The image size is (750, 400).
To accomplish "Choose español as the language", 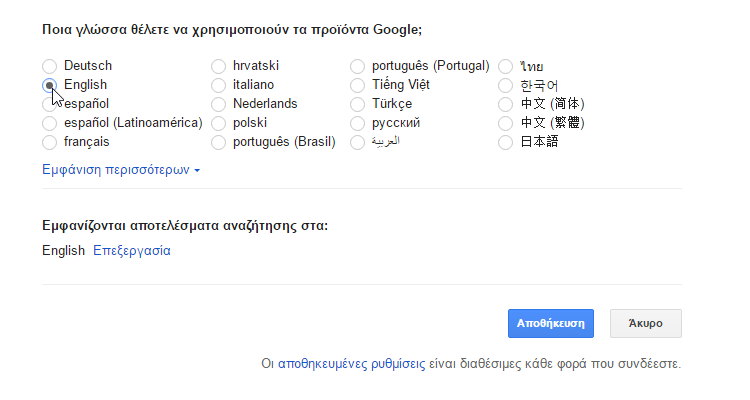I will (x=50, y=104).
